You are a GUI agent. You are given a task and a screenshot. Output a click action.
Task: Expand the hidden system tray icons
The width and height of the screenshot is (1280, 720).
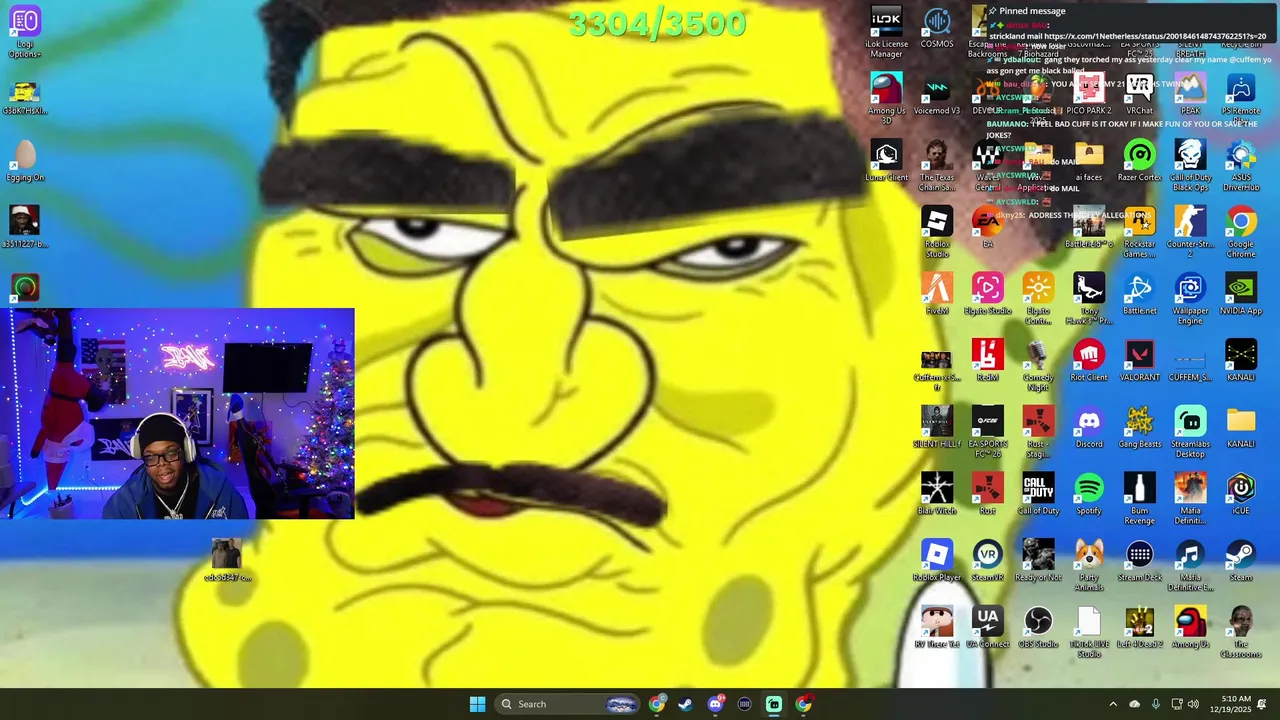(x=1113, y=704)
